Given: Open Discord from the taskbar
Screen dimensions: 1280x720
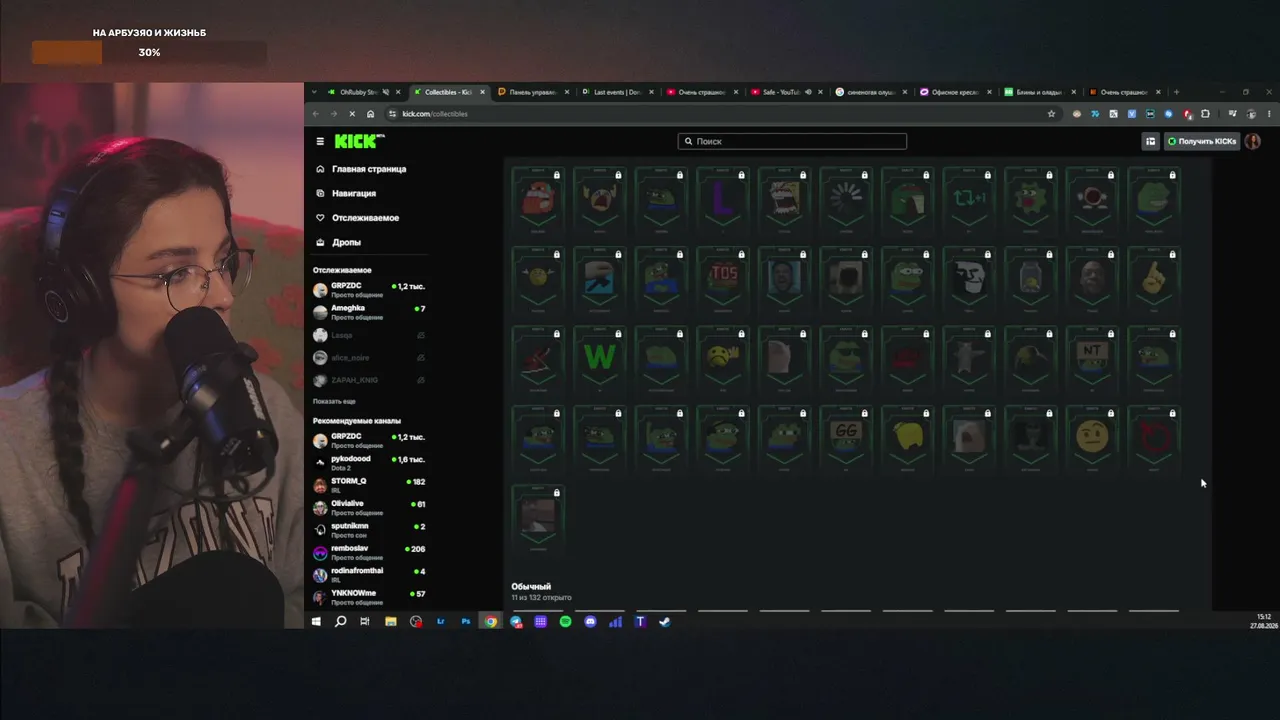Looking at the screenshot, I should (x=590, y=621).
